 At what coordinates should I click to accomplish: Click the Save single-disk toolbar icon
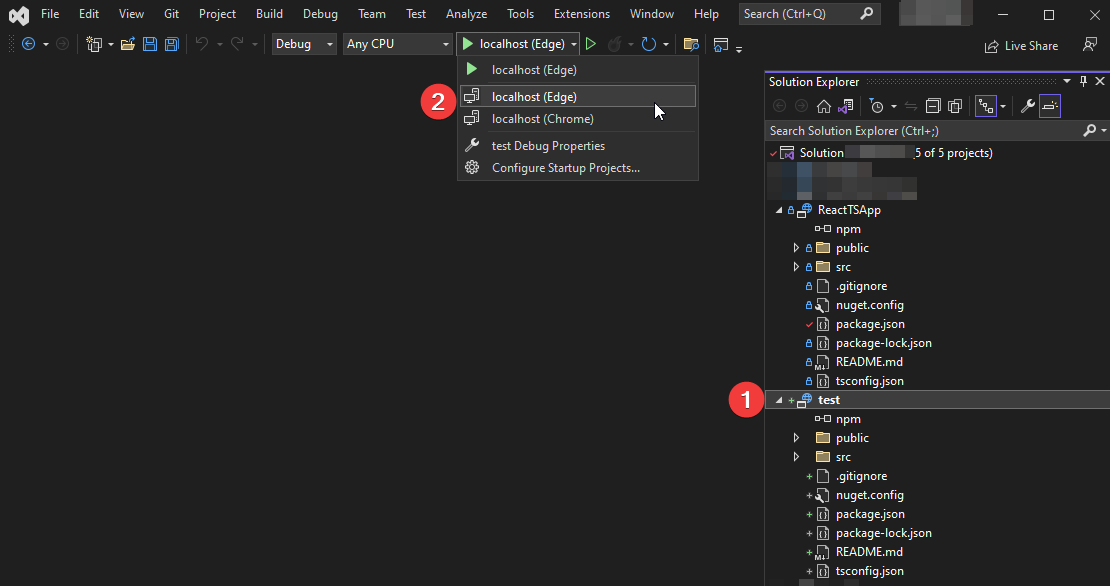click(x=149, y=44)
